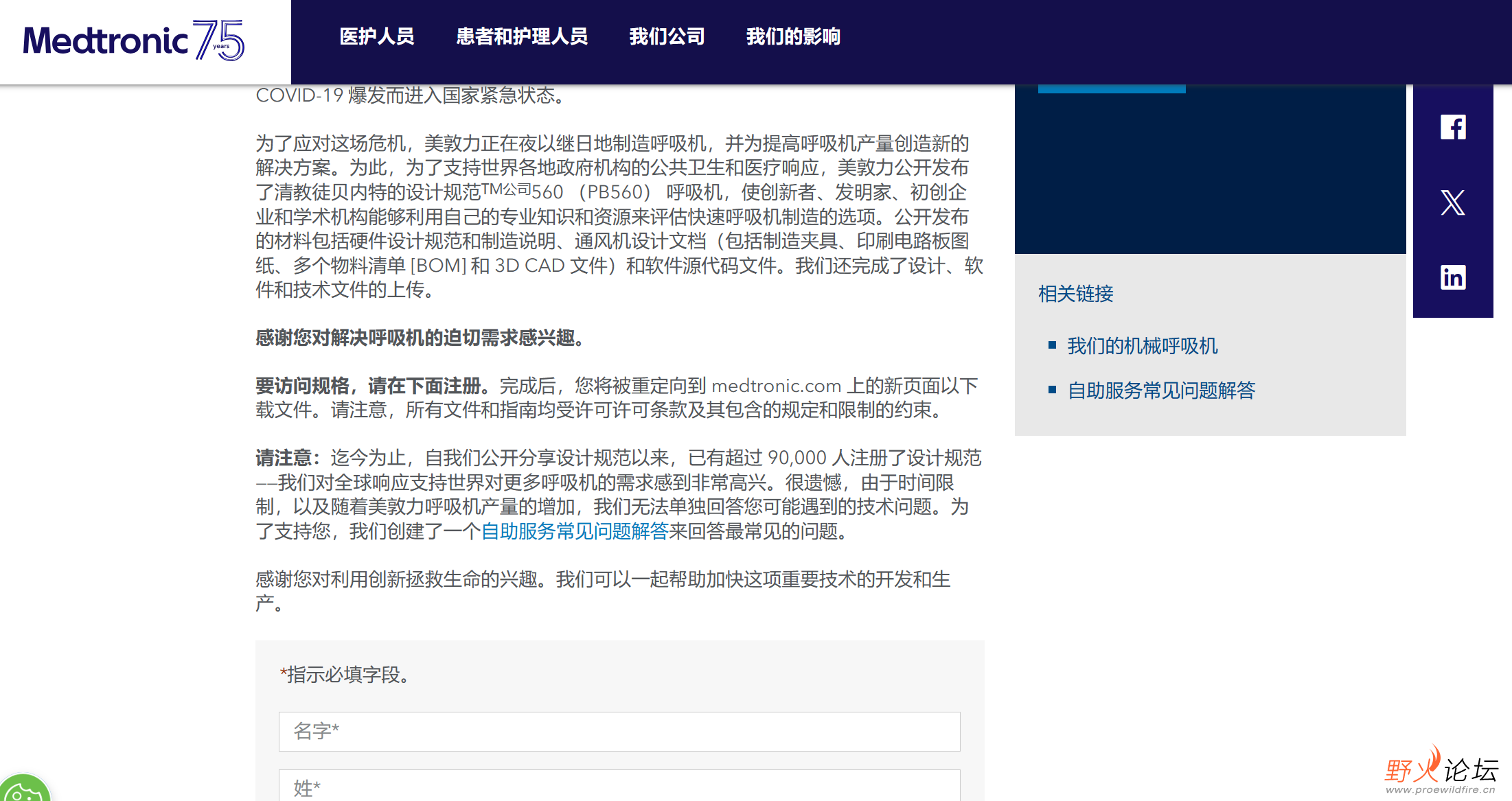Click the blue button in dark panel

tap(1111, 89)
